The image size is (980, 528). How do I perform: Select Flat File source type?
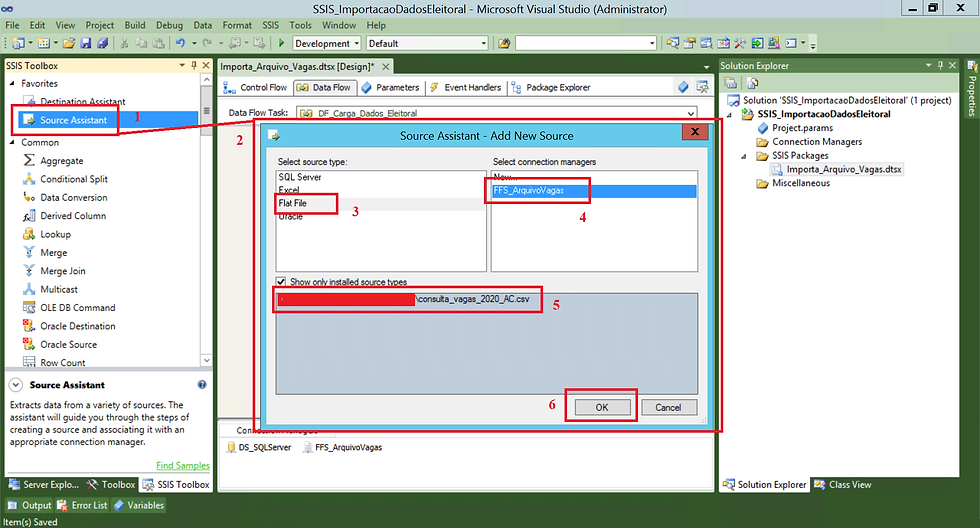coord(380,203)
